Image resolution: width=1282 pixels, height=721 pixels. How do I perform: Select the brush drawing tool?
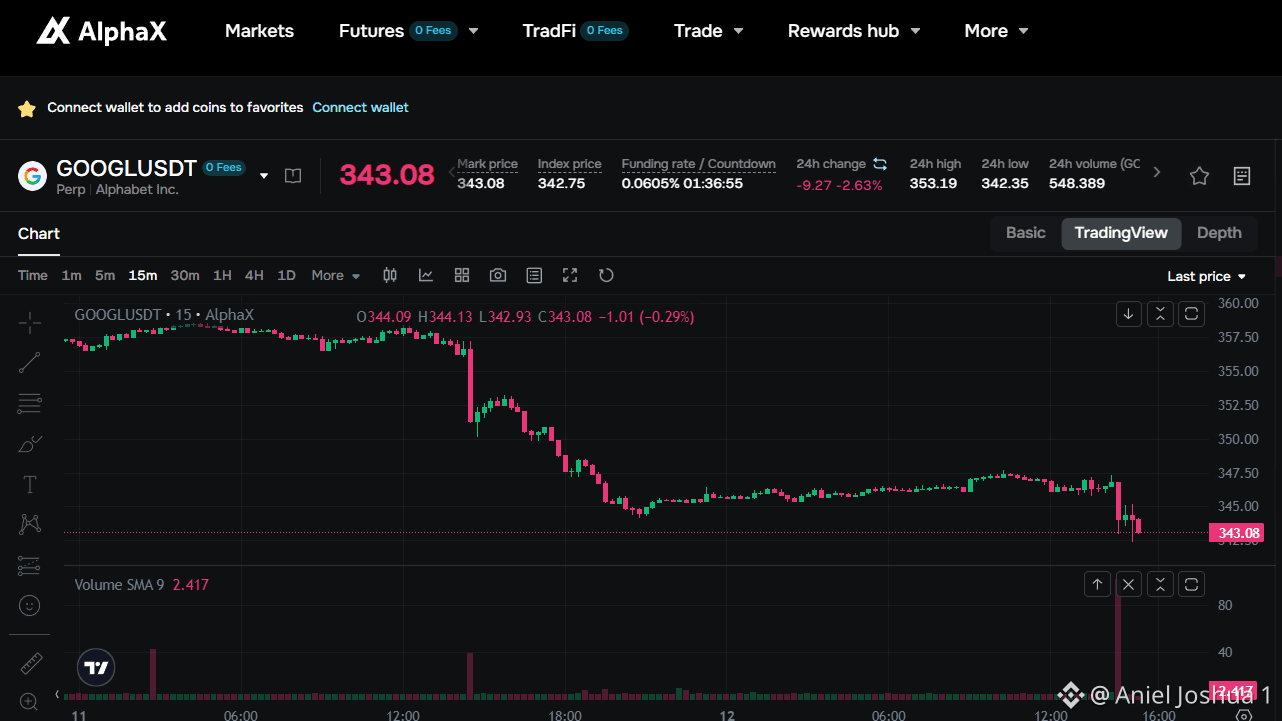pyautogui.click(x=30, y=444)
